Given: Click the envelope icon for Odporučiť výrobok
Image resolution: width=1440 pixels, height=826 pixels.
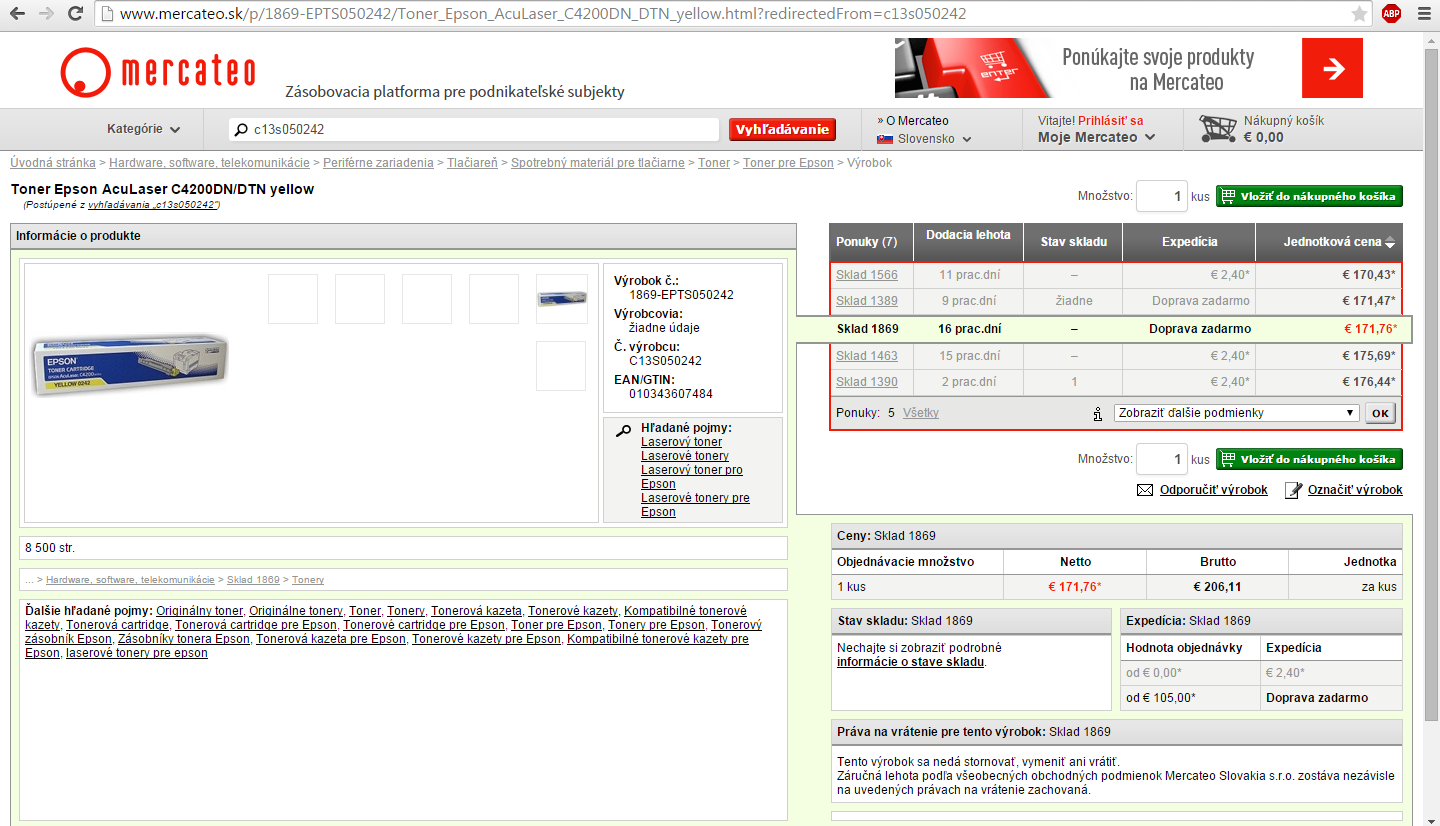Looking at the screenshot, I should pyautogui.click(x=1145, y=490).
